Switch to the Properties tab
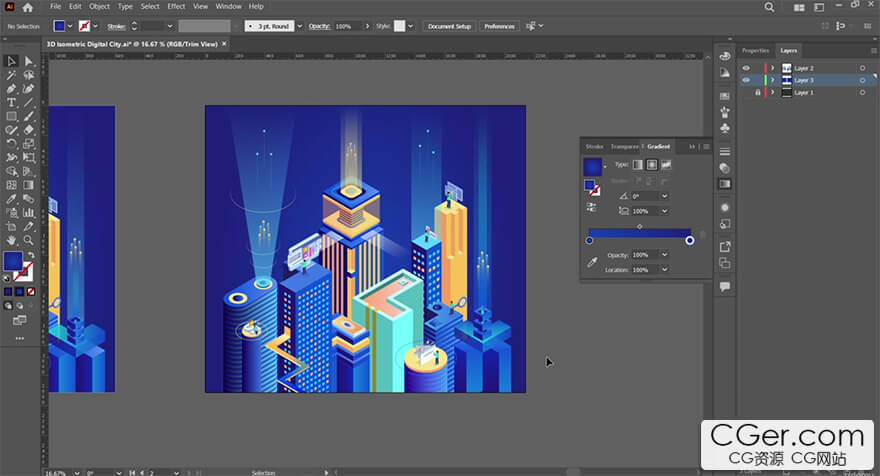Viewport: 880px width, 476px height. [755, 50]
